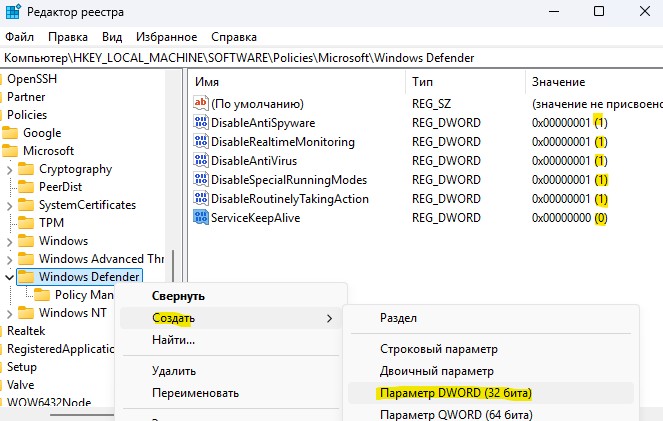The height and width of the screenshot is (421, 663).
Task: Choose Переименовать in the context menu
Action: click(231, 393)
